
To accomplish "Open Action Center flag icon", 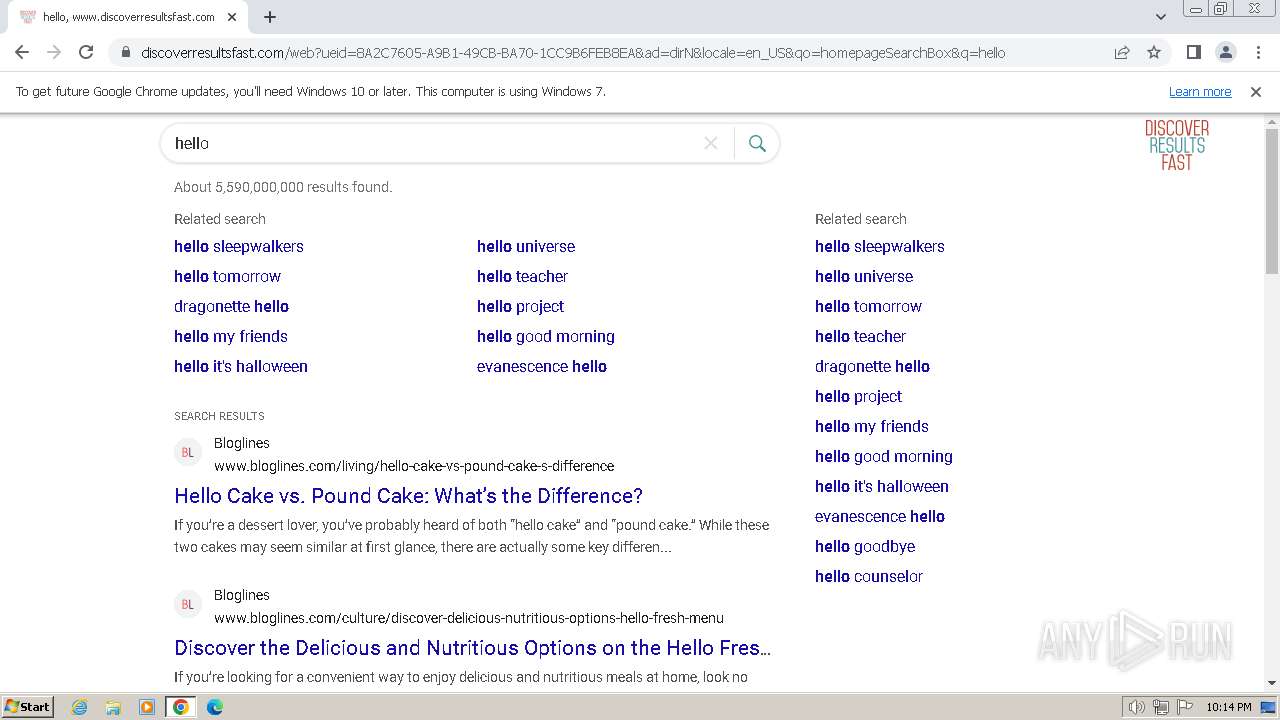I will click(1184, 707).
